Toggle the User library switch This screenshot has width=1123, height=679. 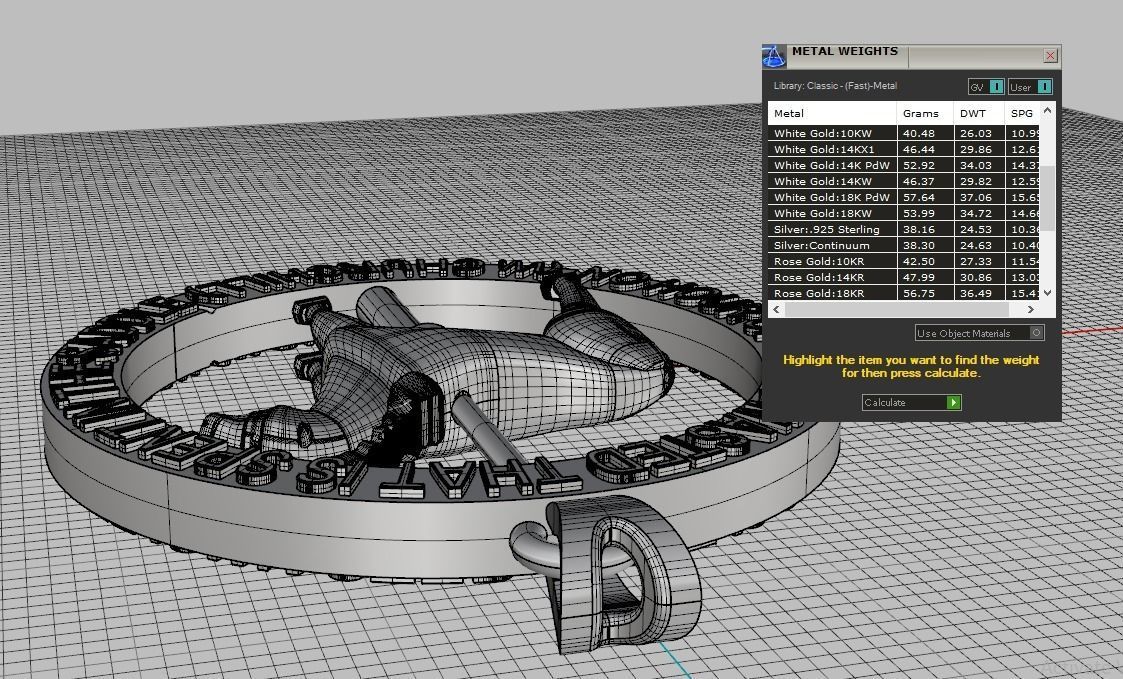[1031, 87]
